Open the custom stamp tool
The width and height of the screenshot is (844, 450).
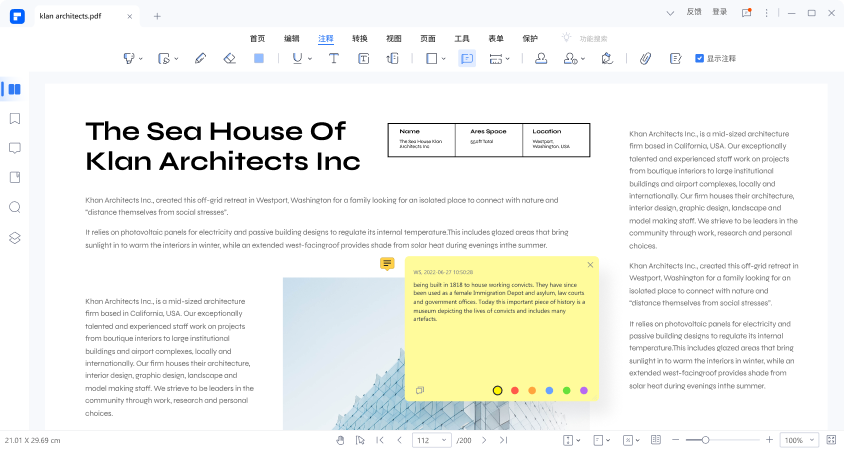[570, 58]
